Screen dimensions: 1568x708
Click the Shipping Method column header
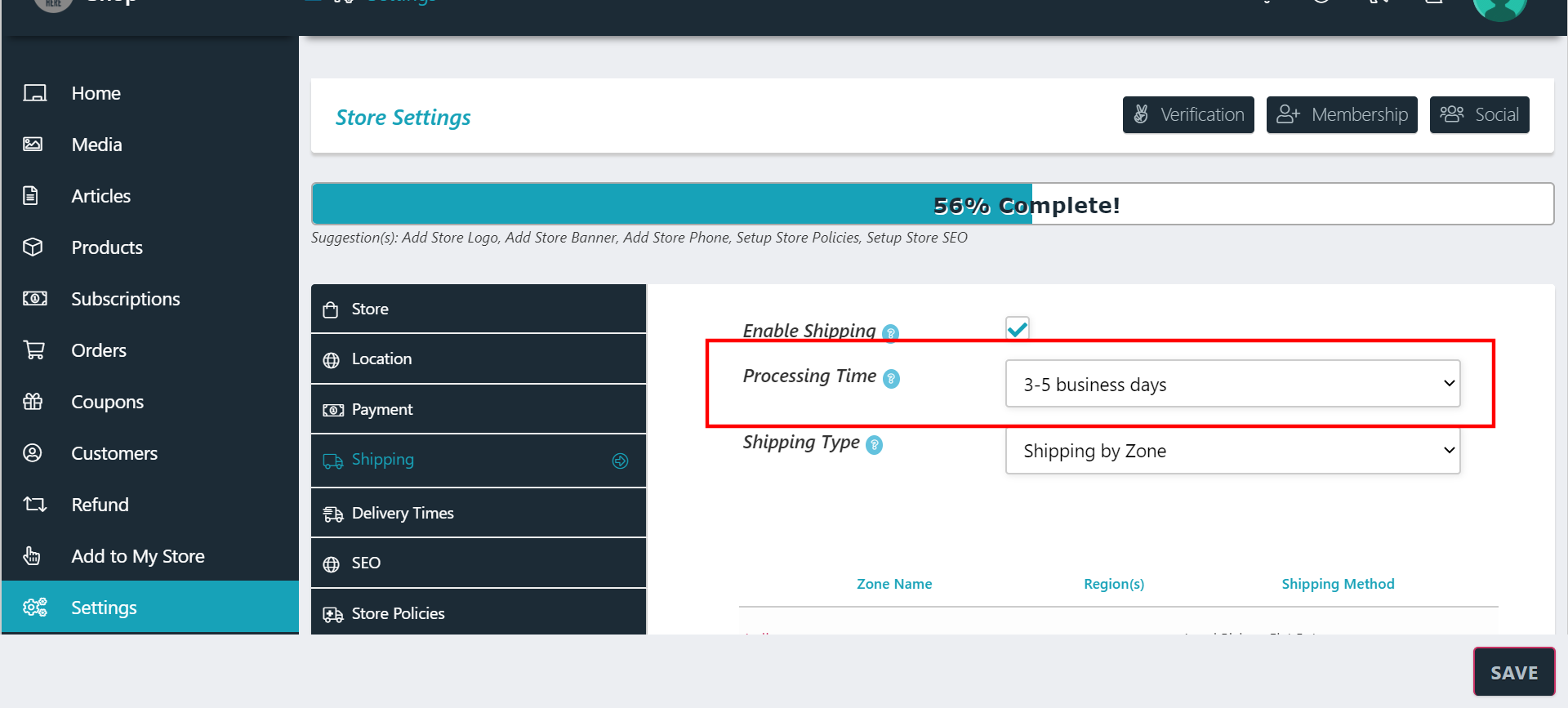(1338, 584)
